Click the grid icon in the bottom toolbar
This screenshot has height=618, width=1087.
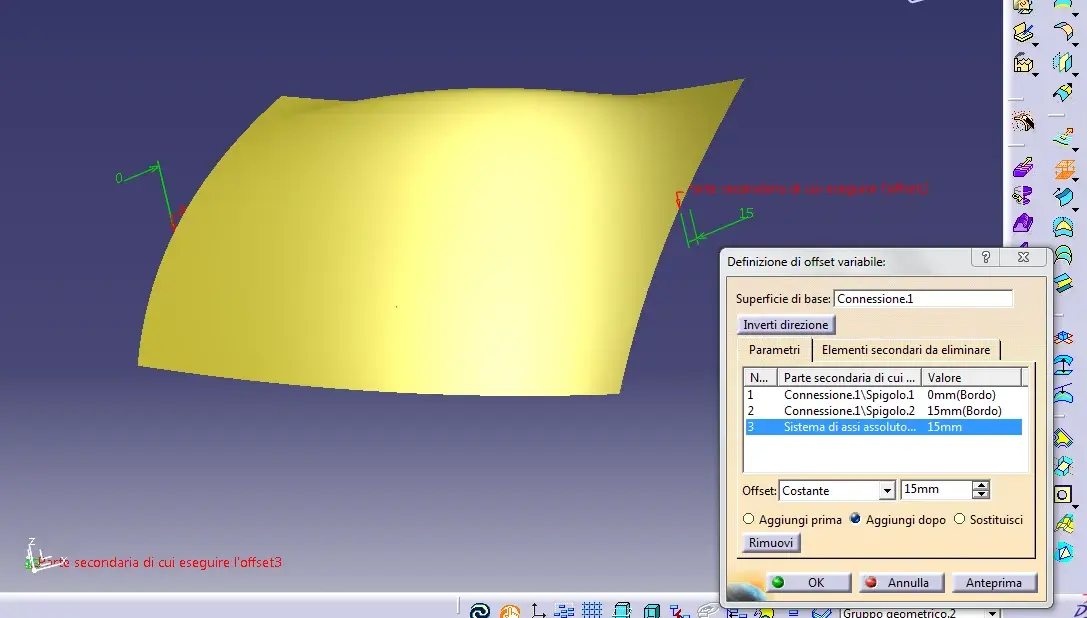(x=592, y=609)
